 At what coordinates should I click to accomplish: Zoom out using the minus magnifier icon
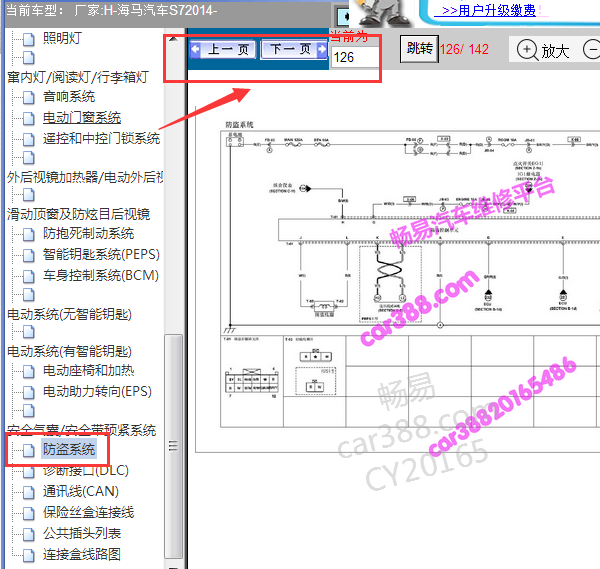pyautogui.click(x=592, y=49)
